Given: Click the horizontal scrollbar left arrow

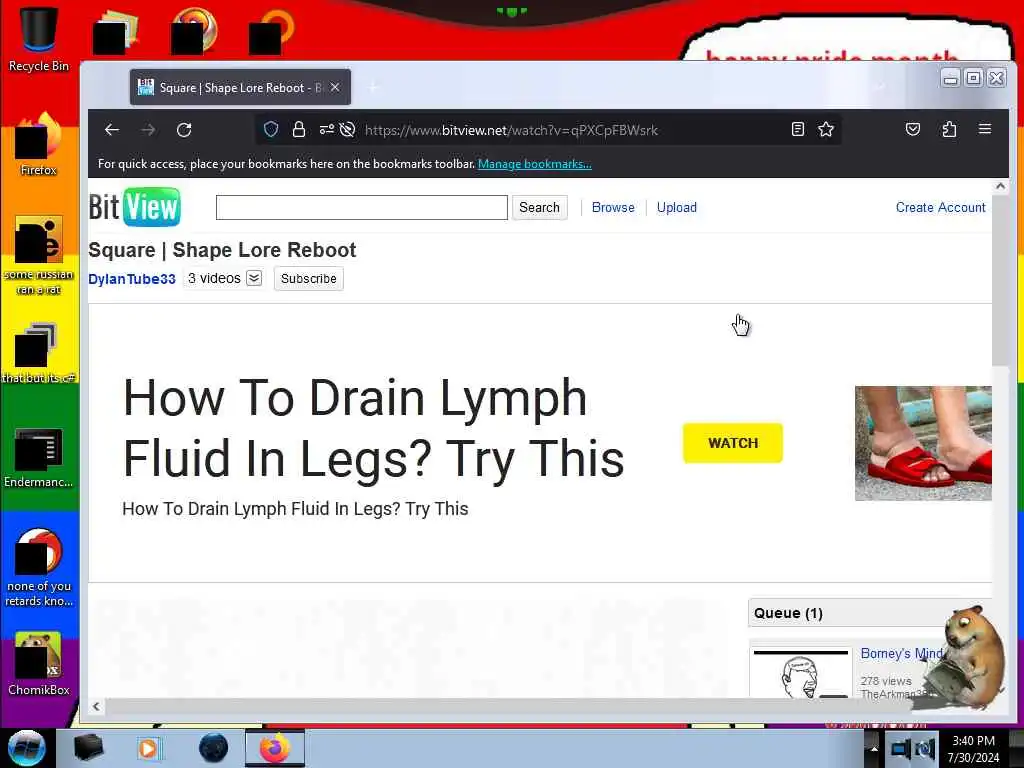Looking at the screenshot, I should [x=96, y=706].
